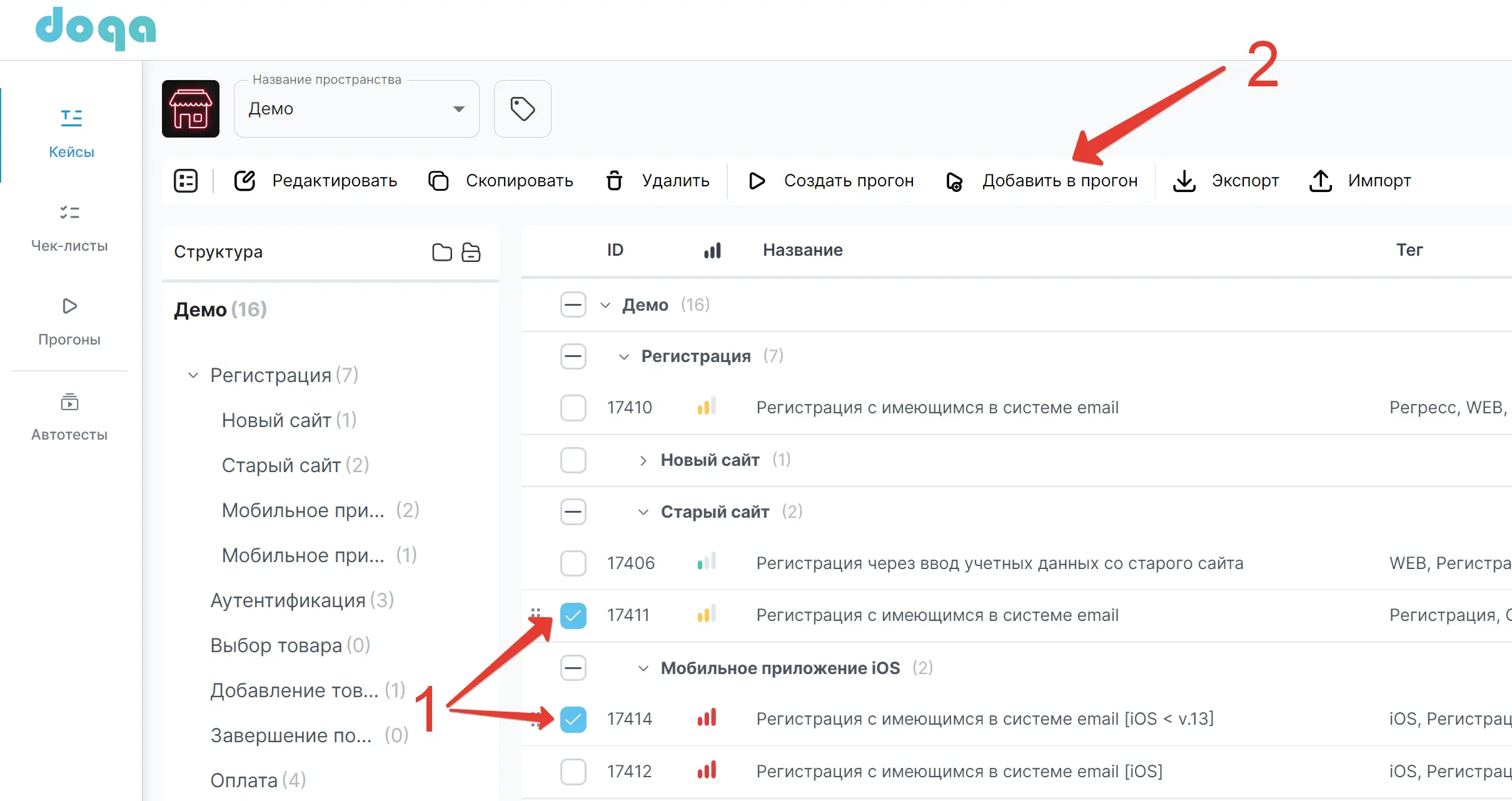Uncheck the checkbox for case 17411
Viewport: 1512px width, 801px height.
pos(573,615)
